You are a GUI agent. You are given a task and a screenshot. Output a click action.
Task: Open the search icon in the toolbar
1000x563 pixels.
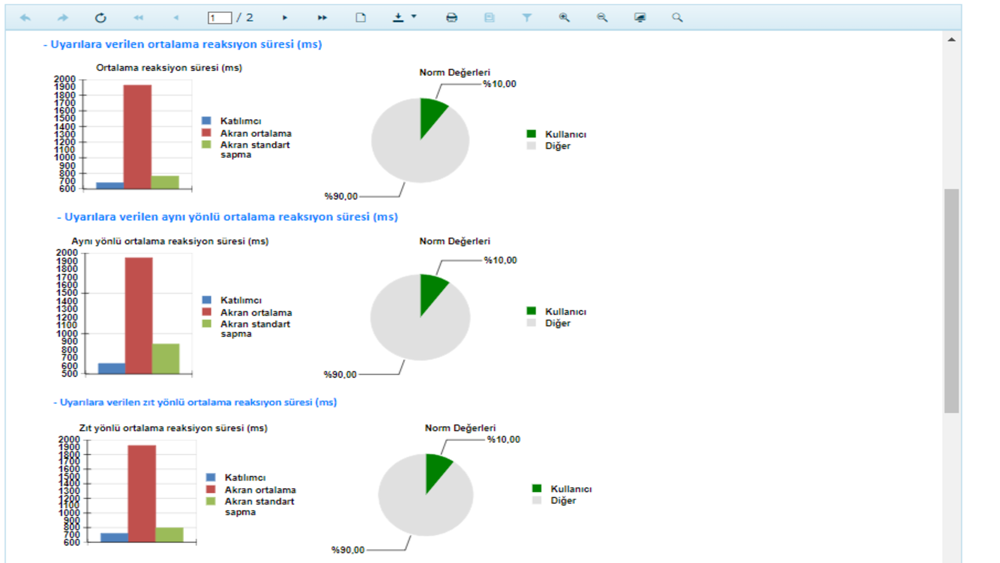[677, 18]
